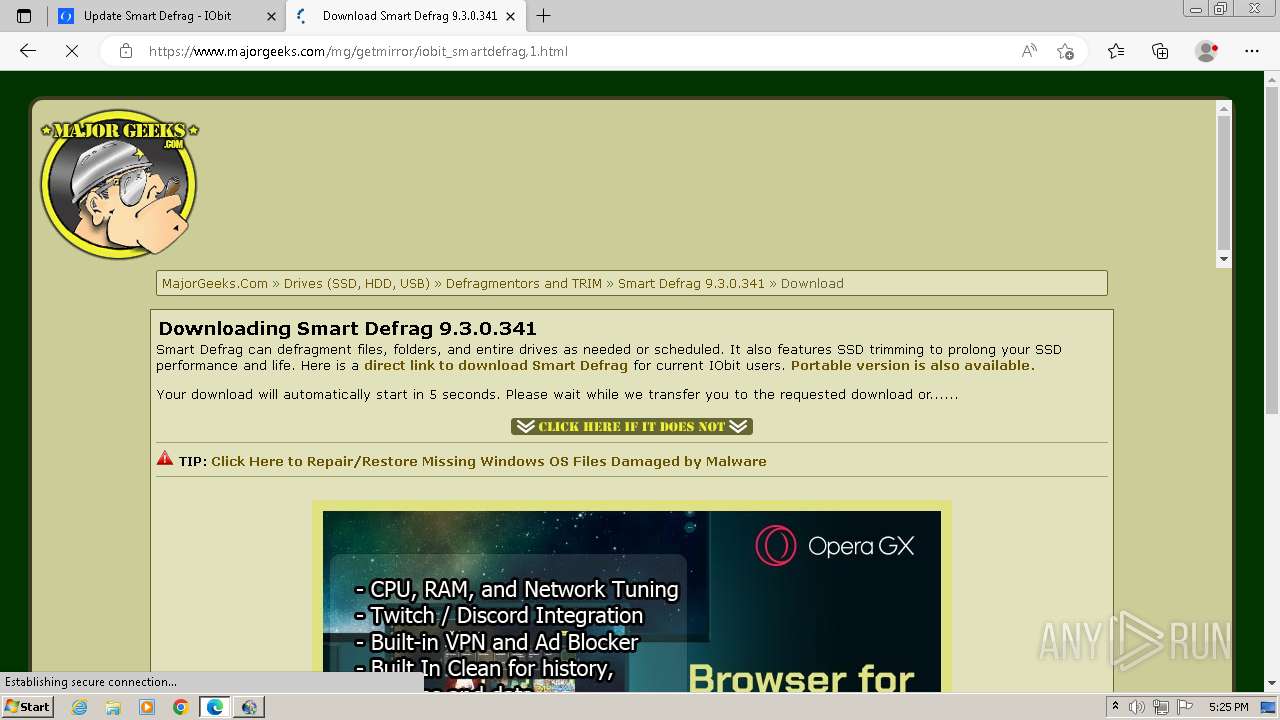Open File Explorer from taskbar
1280x720 pixels.
[x=113, y=707]
